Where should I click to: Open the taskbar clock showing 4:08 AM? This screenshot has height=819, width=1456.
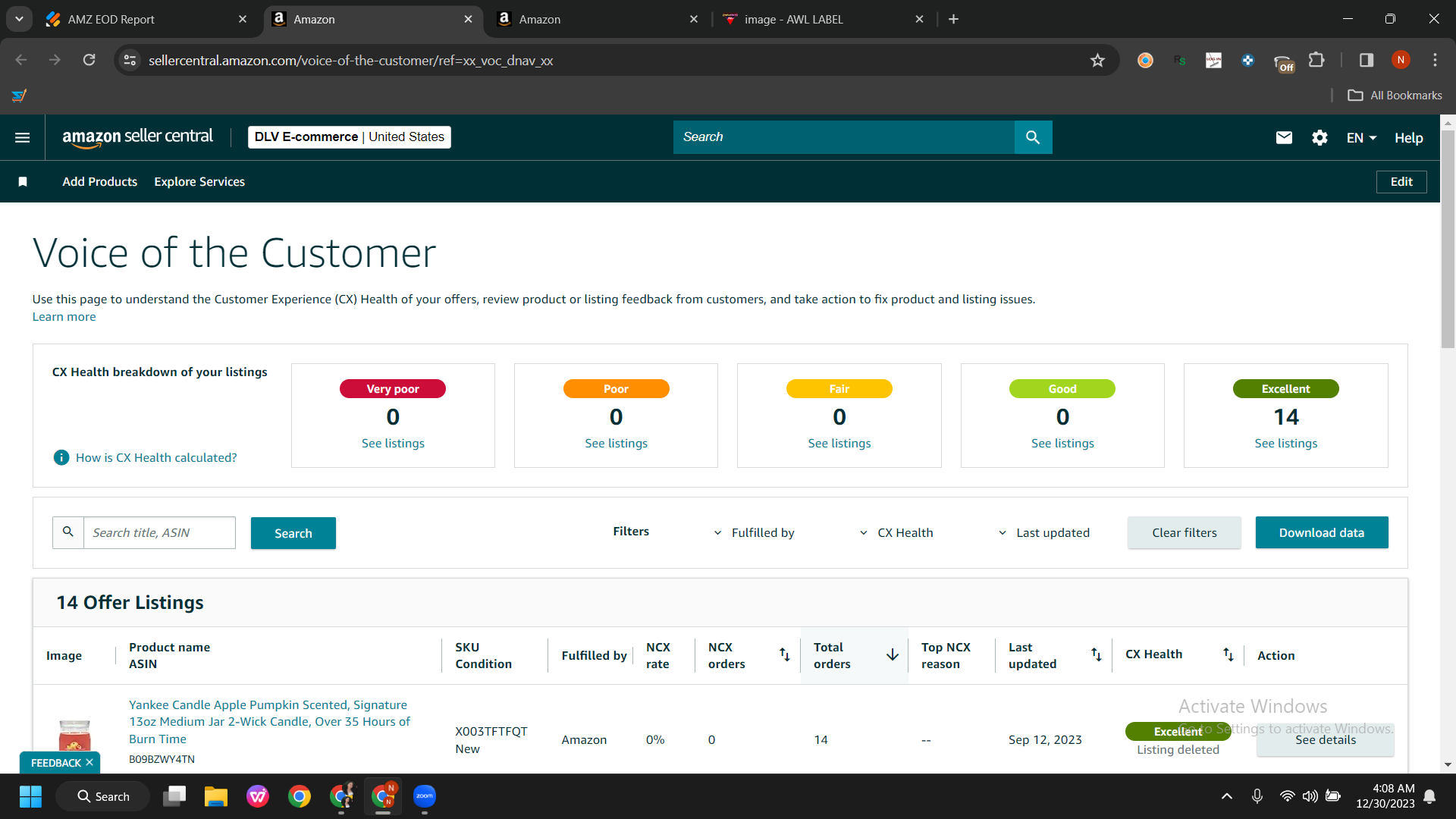pos(1385,796)
